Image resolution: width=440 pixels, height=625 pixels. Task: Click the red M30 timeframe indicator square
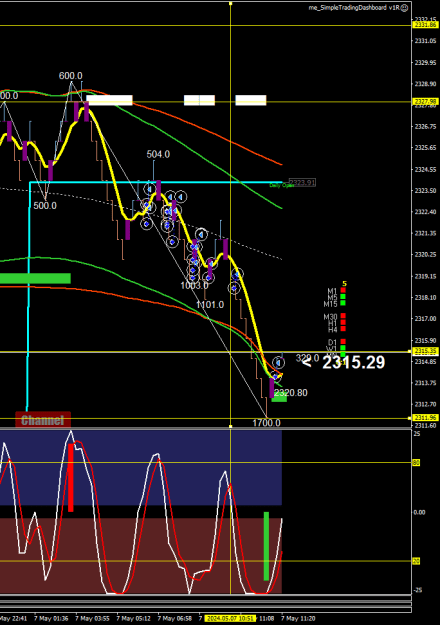pos(343,316)
